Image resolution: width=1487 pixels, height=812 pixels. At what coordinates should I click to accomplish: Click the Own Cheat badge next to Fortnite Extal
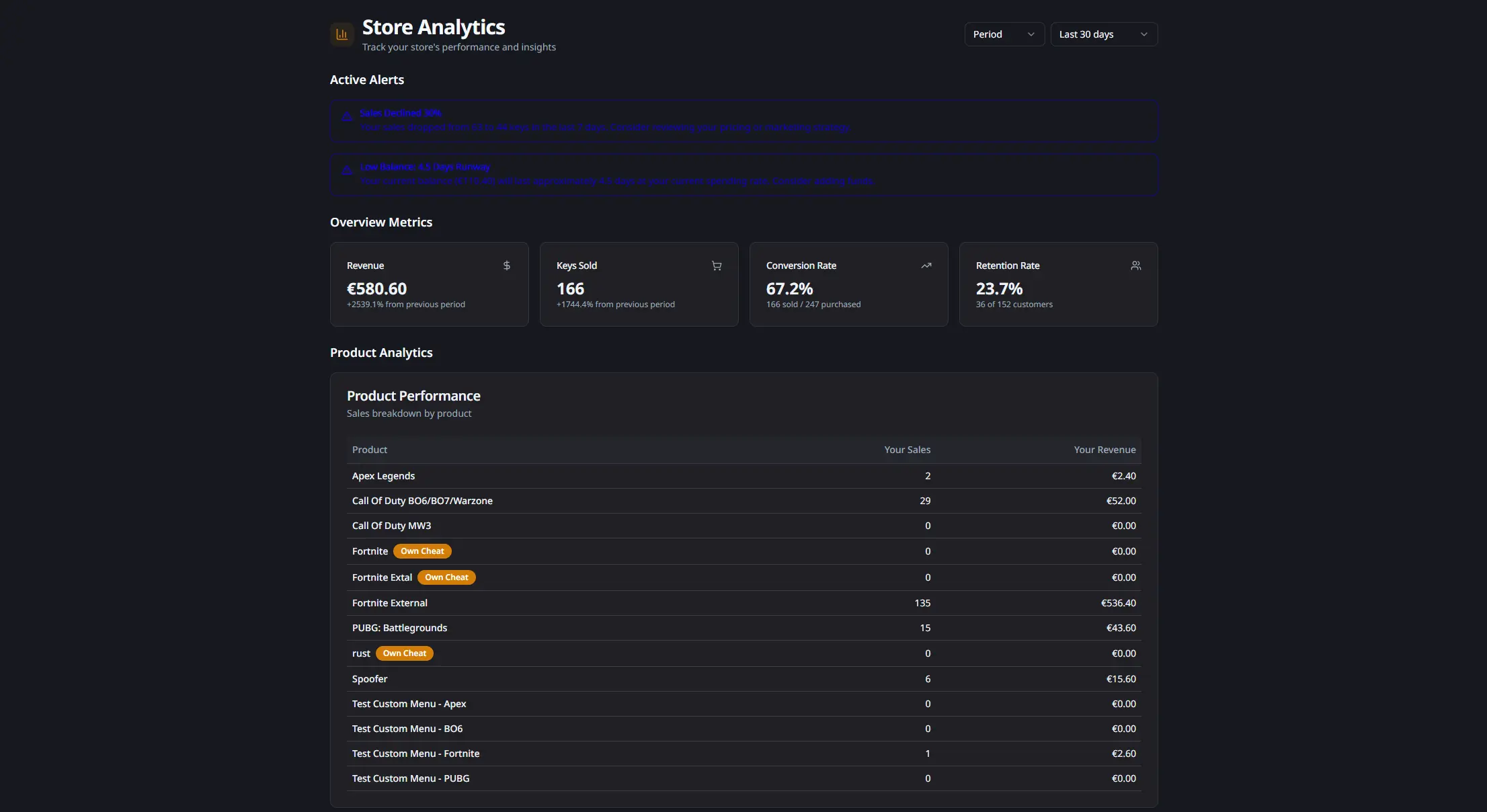click(446, 577)
